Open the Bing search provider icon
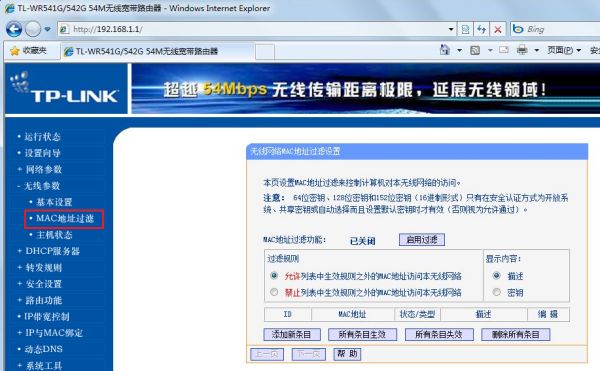This screenshot has width=600, height=371. [518, 29]
